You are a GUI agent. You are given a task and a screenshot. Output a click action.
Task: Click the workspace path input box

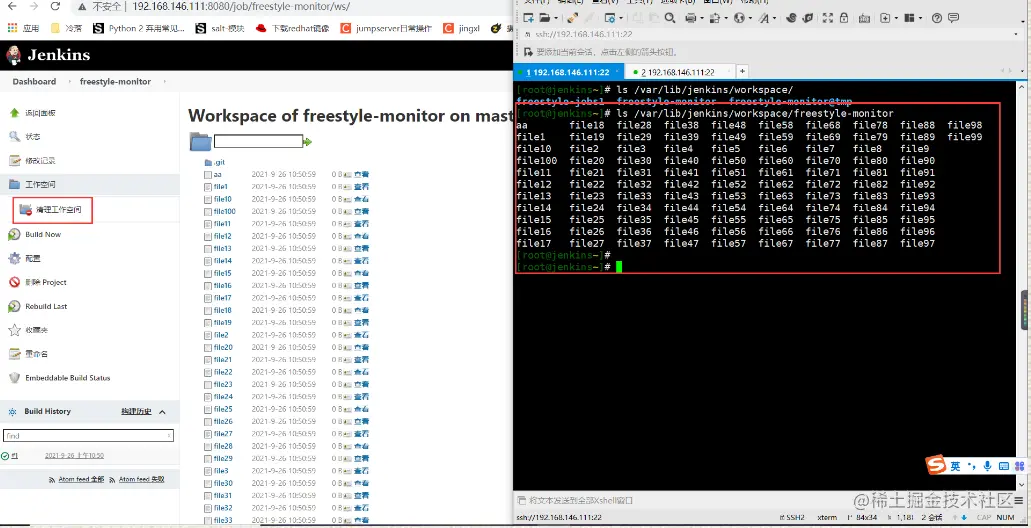(x=258, y=141)
